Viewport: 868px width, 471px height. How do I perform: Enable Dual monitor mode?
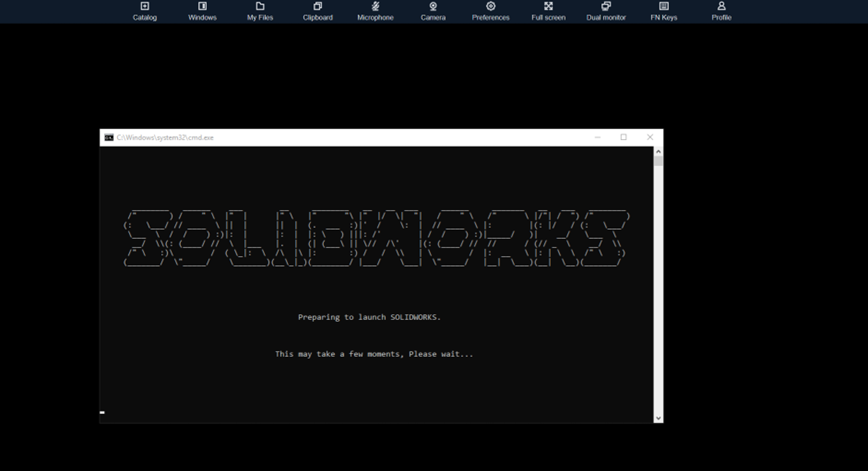click(606, 11)
